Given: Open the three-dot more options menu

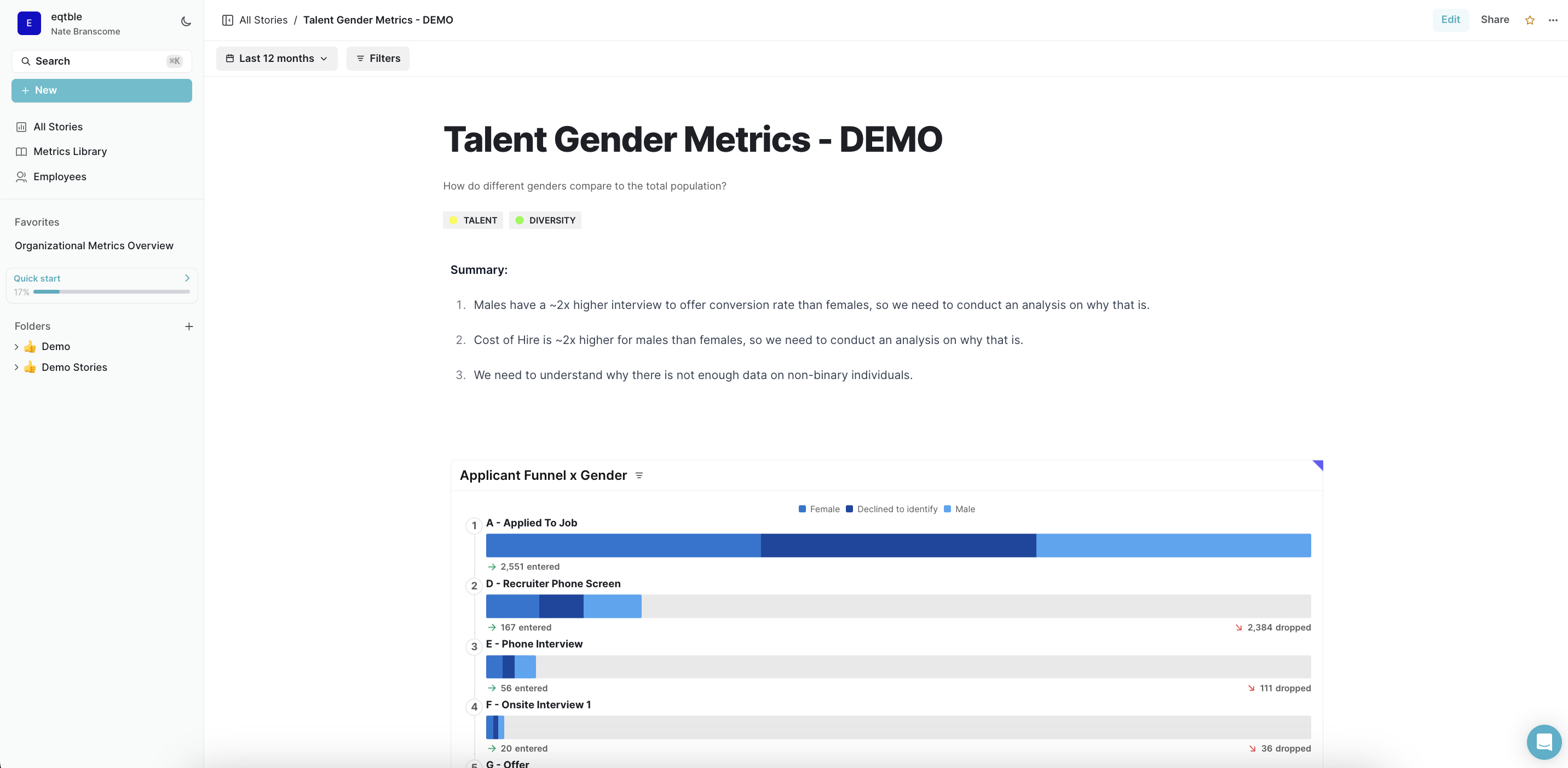Looking at the screenshot, I should click(1553, 20).
